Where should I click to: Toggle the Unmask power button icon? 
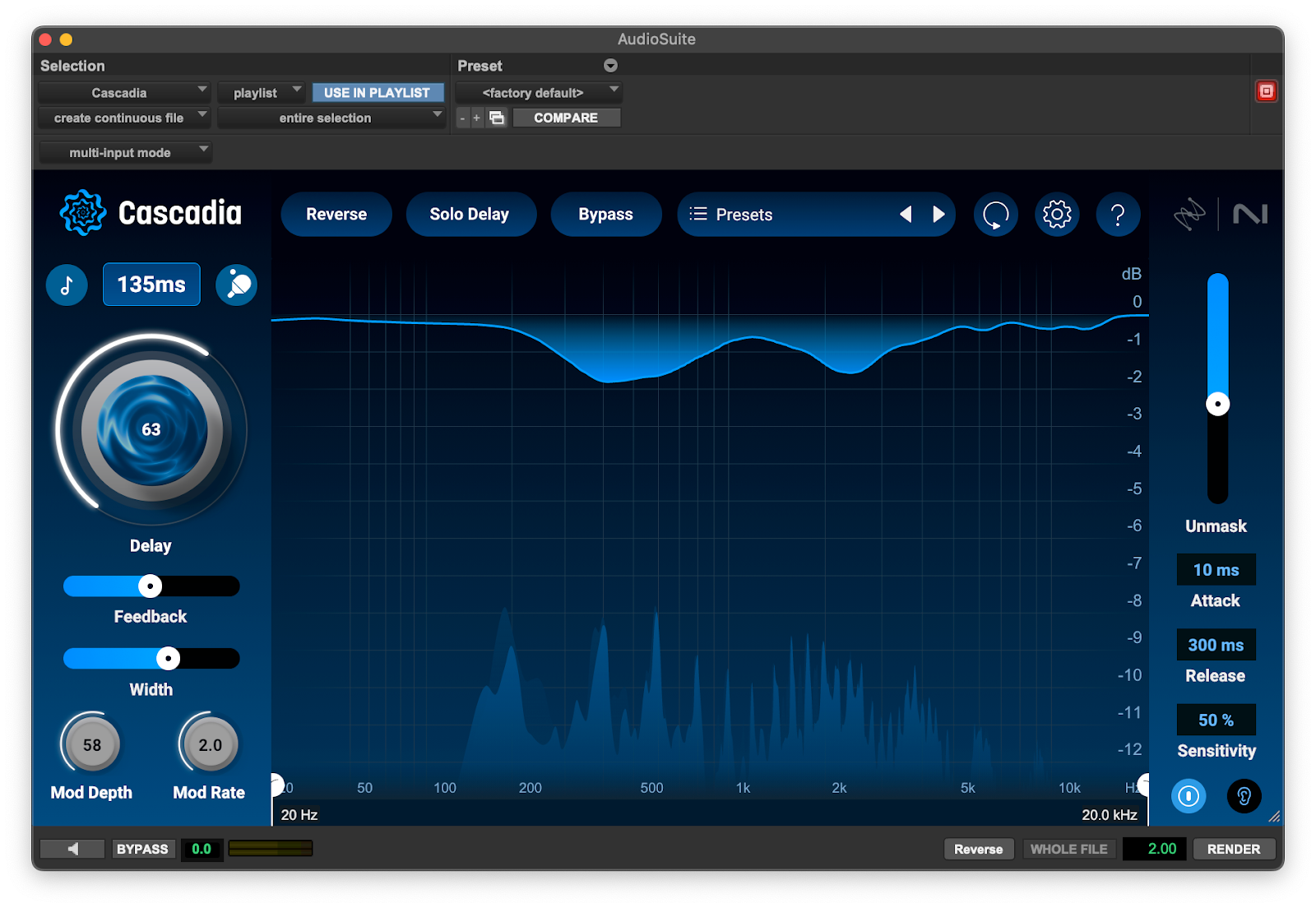pyautogui.click(x=1189, y=795)
